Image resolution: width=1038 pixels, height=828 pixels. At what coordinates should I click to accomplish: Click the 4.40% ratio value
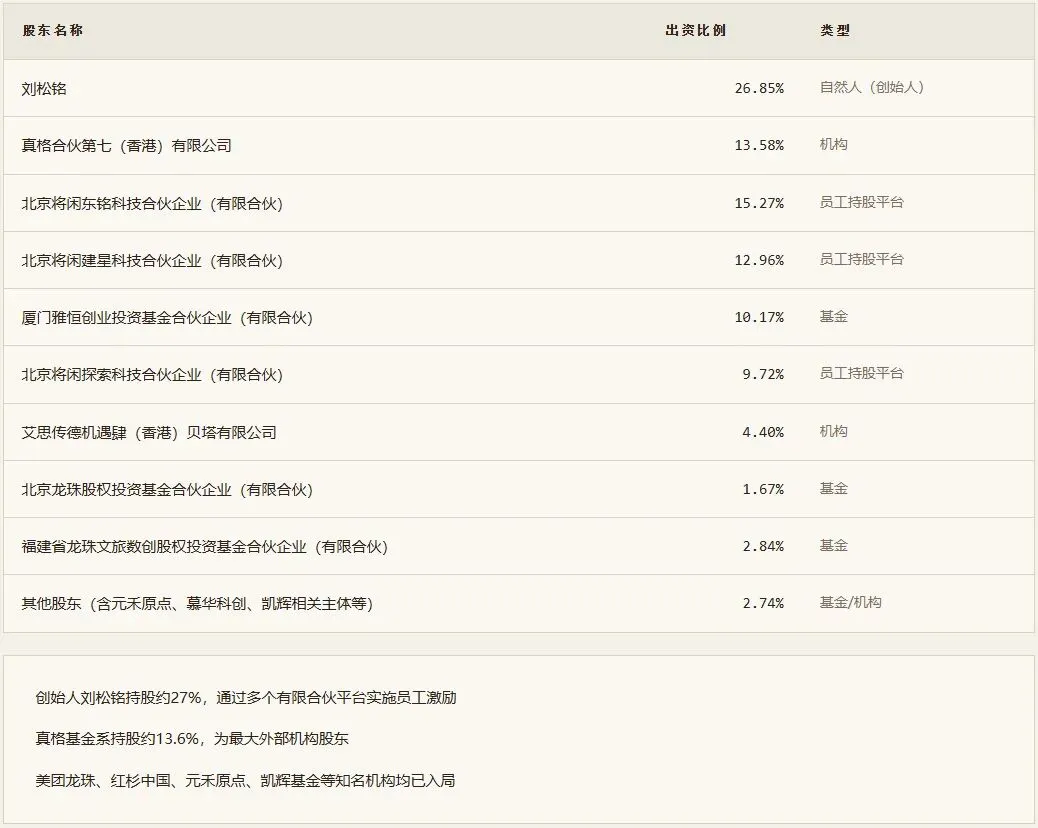pos(763,432)
